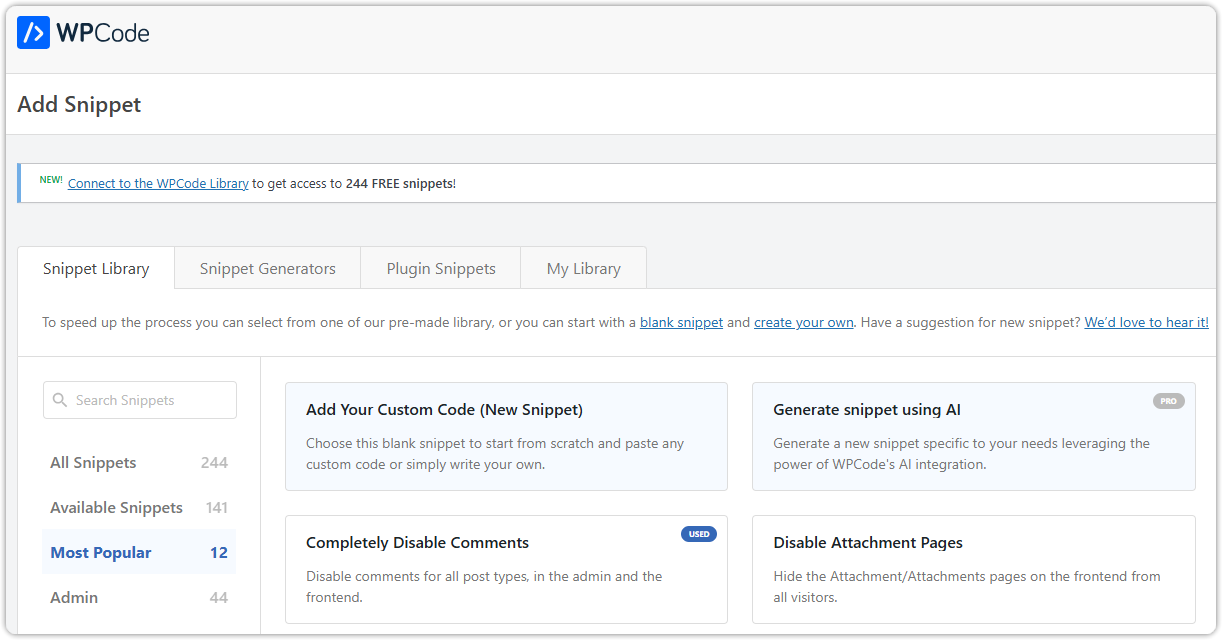Go to the My Library tab
Viewport: 1222px width, 640px height.
coord(584,268)
